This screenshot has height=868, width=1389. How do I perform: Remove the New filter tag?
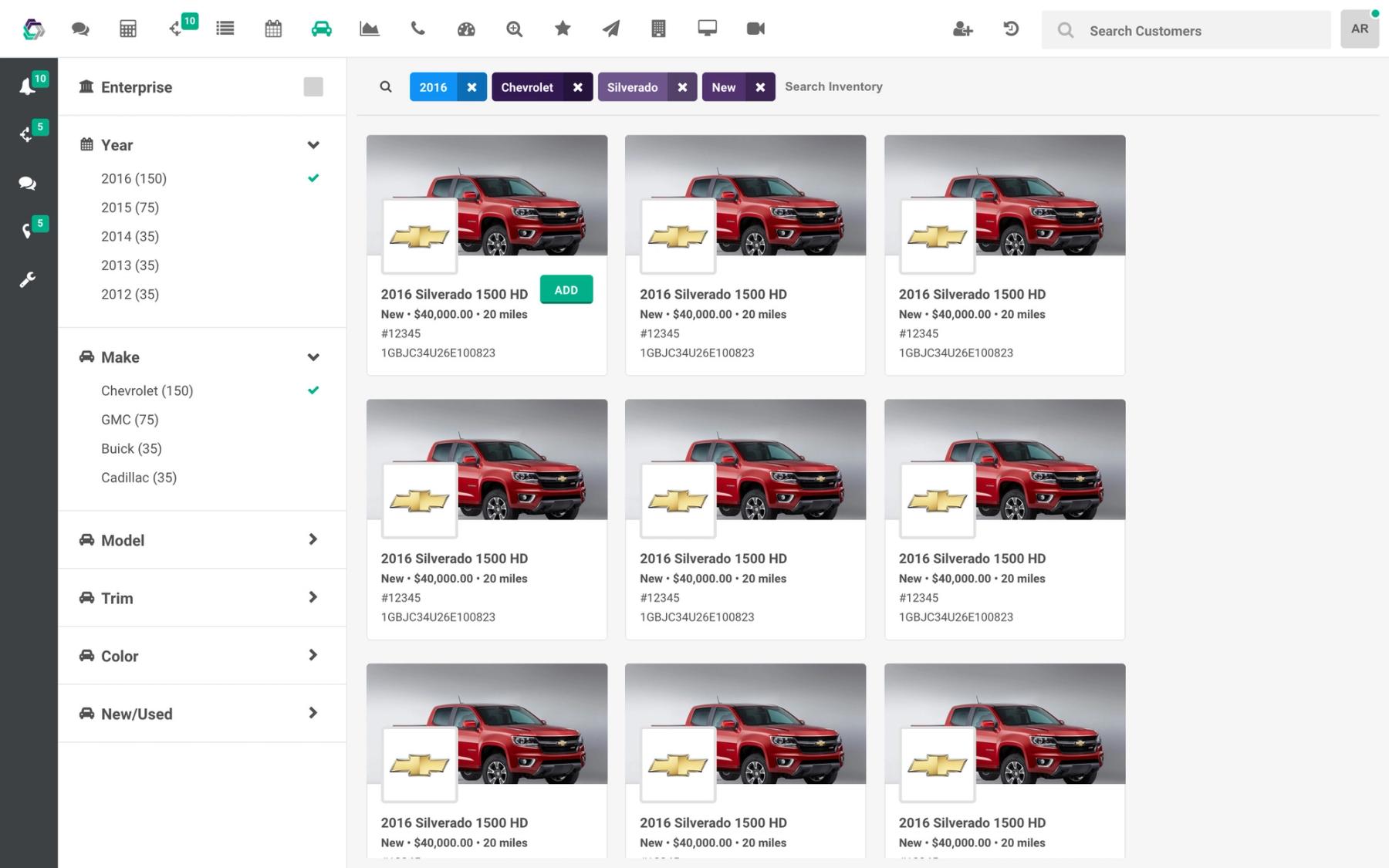click(760, 87)
